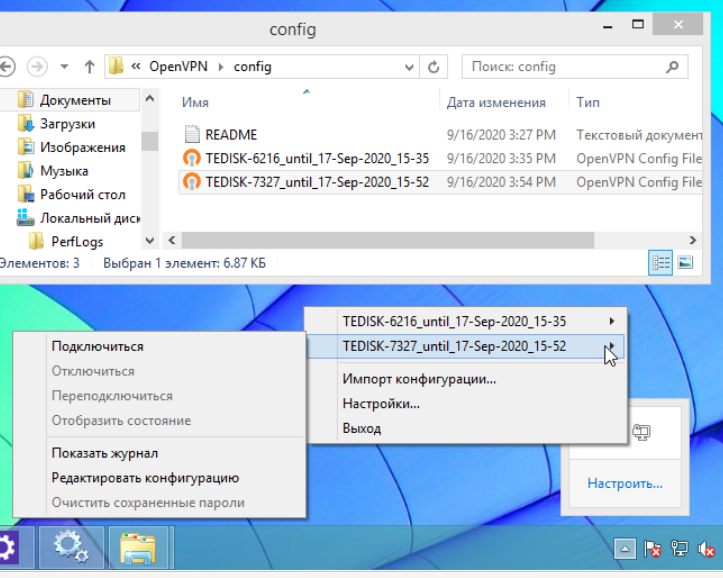723x578 pixels.
Task: Open the recent locations dropdown arrow
Action: tap(65, 67)
